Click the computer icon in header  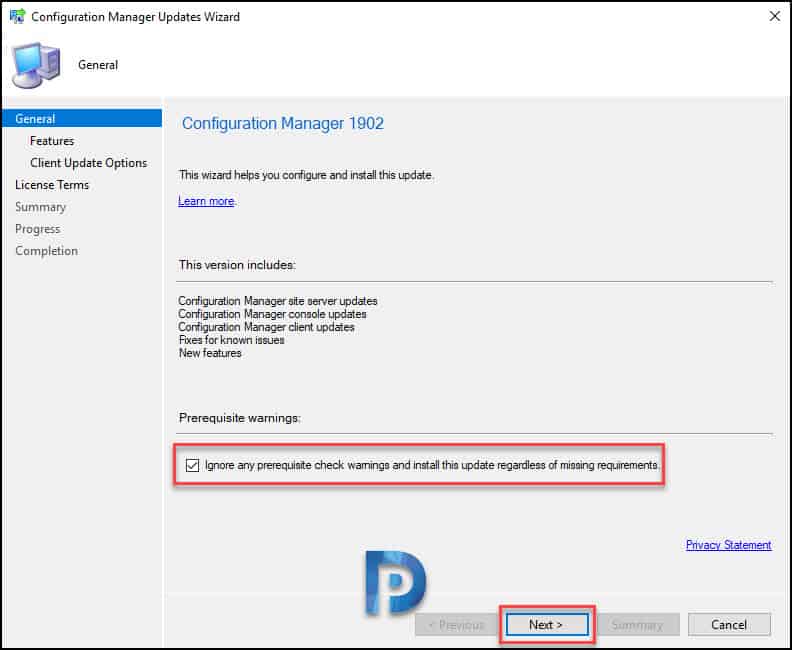(x=36, y=66)
